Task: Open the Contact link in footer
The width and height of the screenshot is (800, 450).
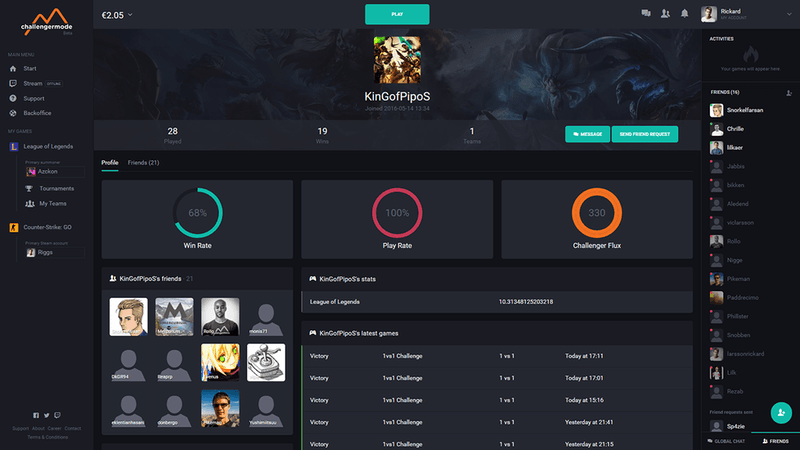Action: pos(73,429)
